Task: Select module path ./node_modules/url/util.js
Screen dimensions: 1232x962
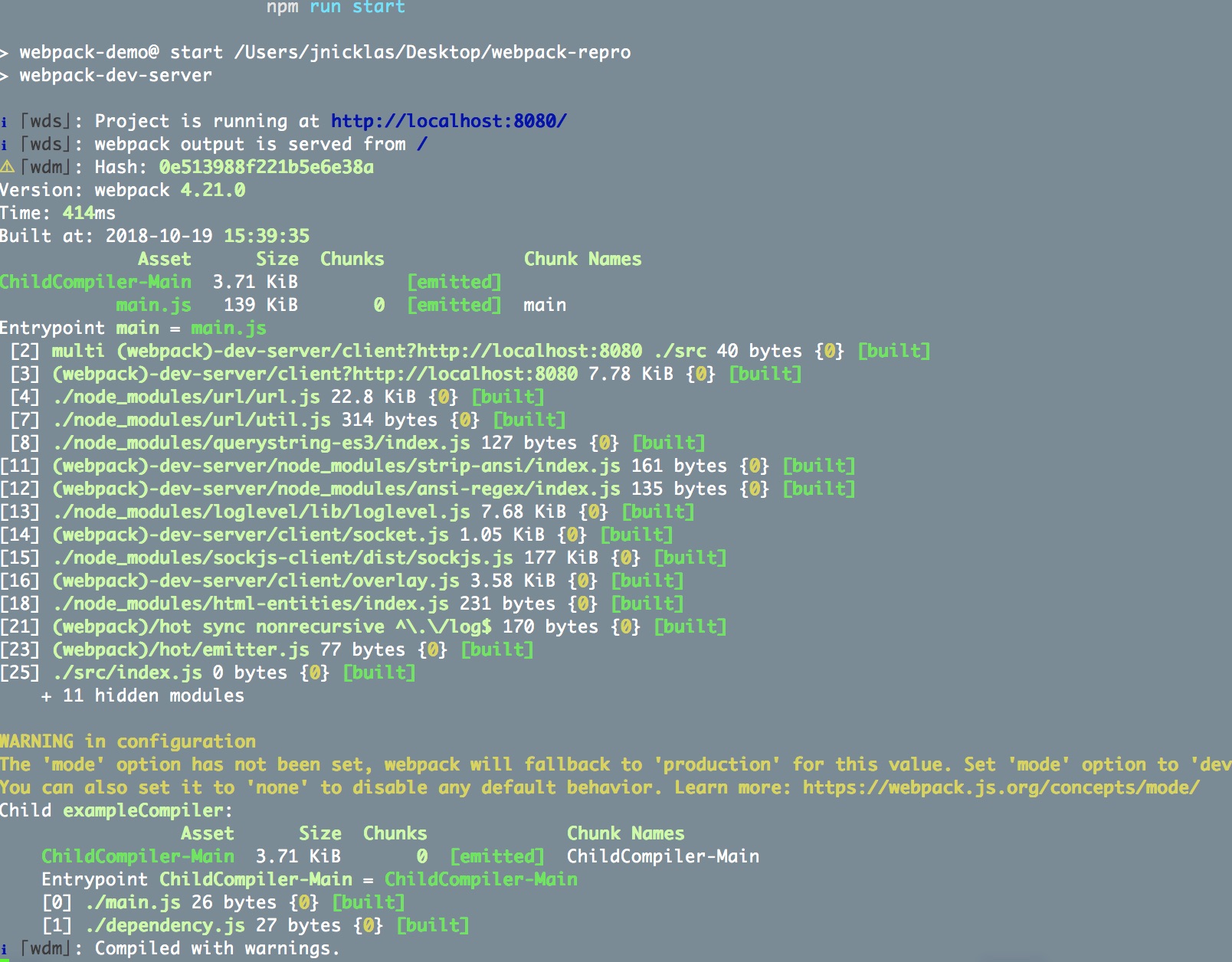Action: pos(192,420)
